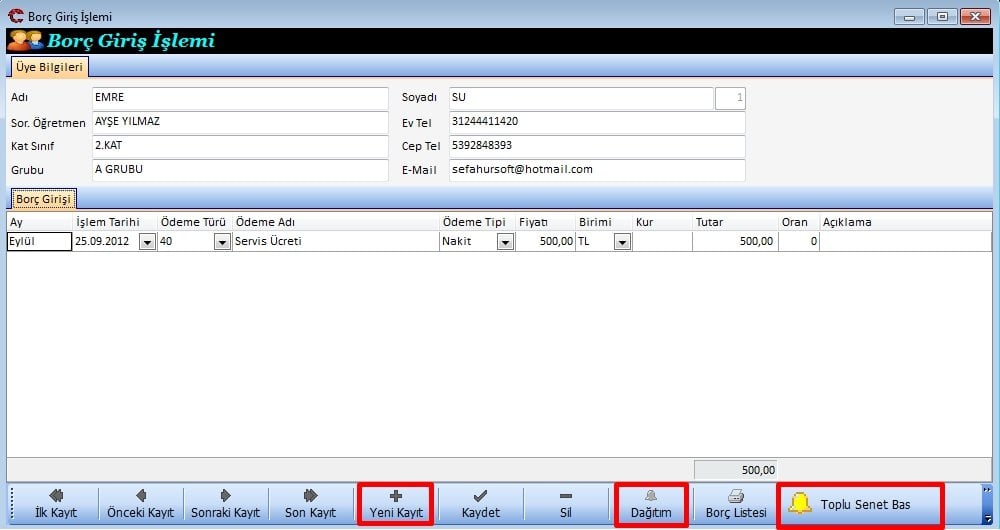Delete the record with Sil button
Image resolution: width=1000 pixels, height=530 pixels.
(x=565, y=504)
